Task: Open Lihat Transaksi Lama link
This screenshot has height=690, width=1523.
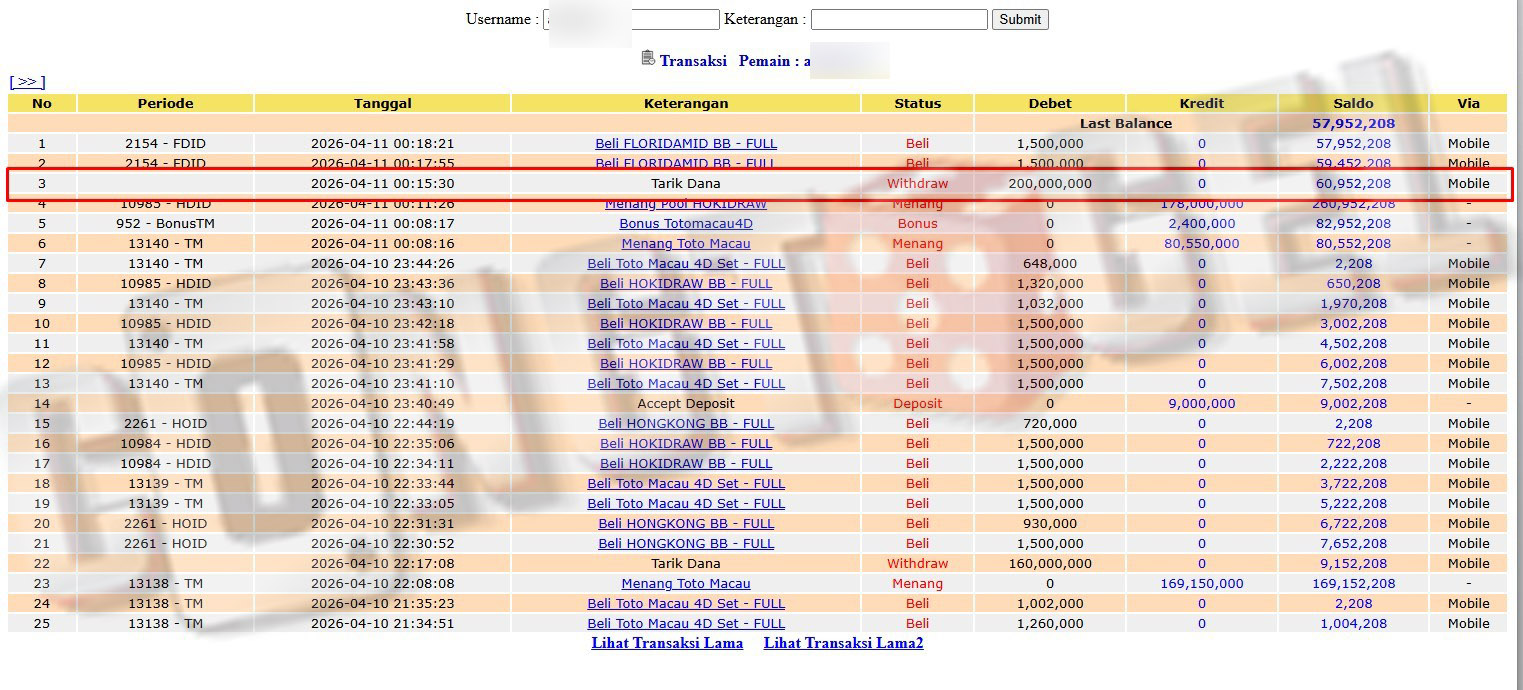Action: pos(667,643)
